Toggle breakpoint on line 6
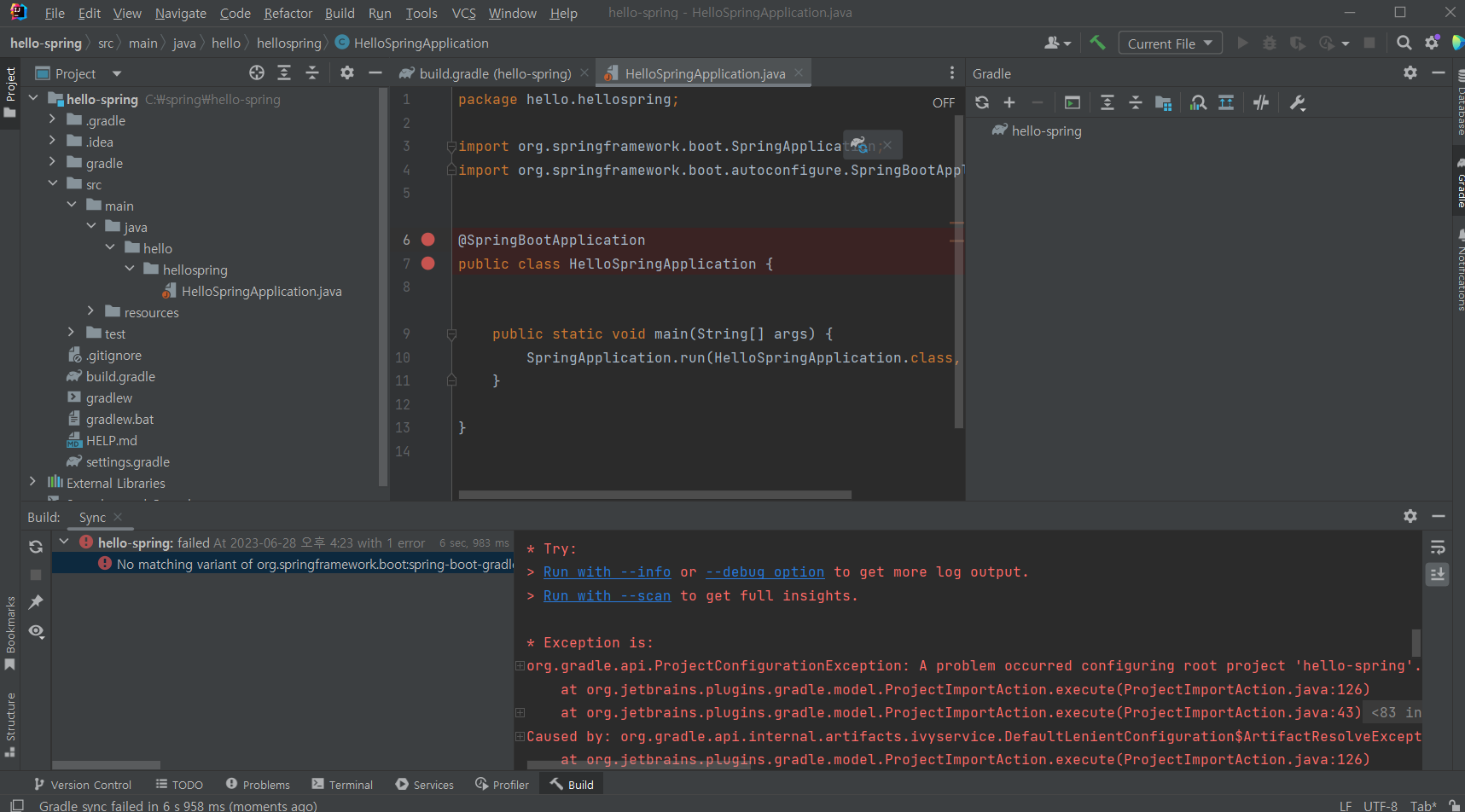Screen dimensions: 1465x812 pyautogui.click(x=428, y=240)
